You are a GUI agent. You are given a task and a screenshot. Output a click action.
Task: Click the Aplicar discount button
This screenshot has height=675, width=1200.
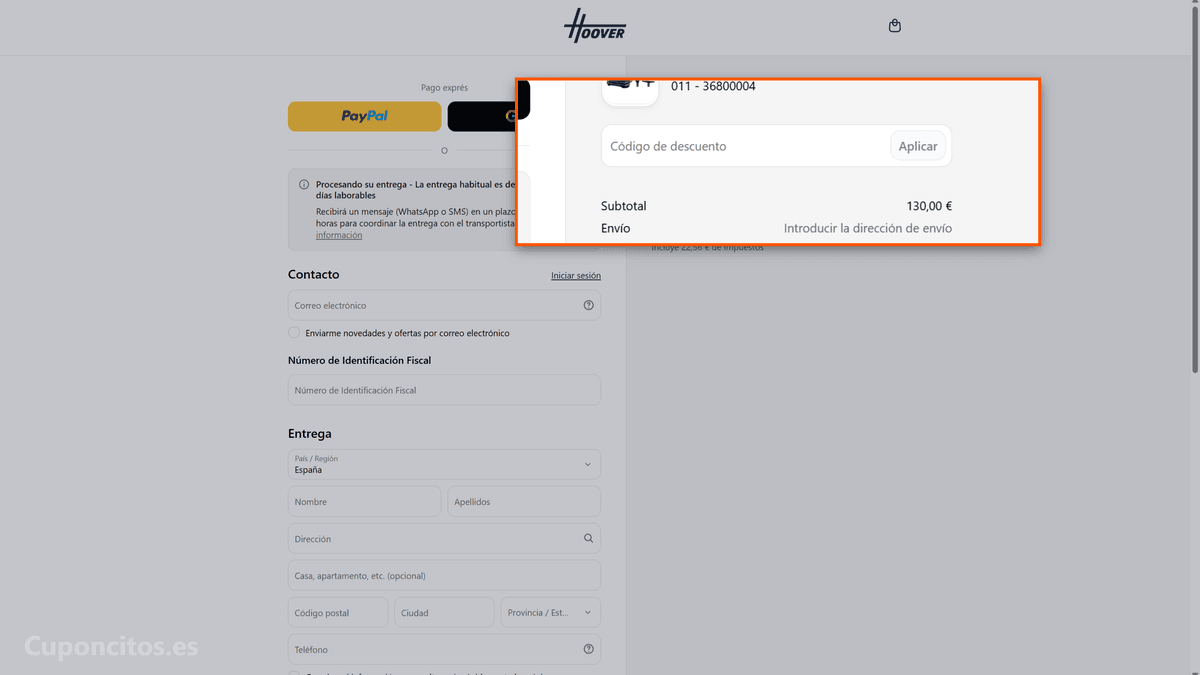pos(918,146)
